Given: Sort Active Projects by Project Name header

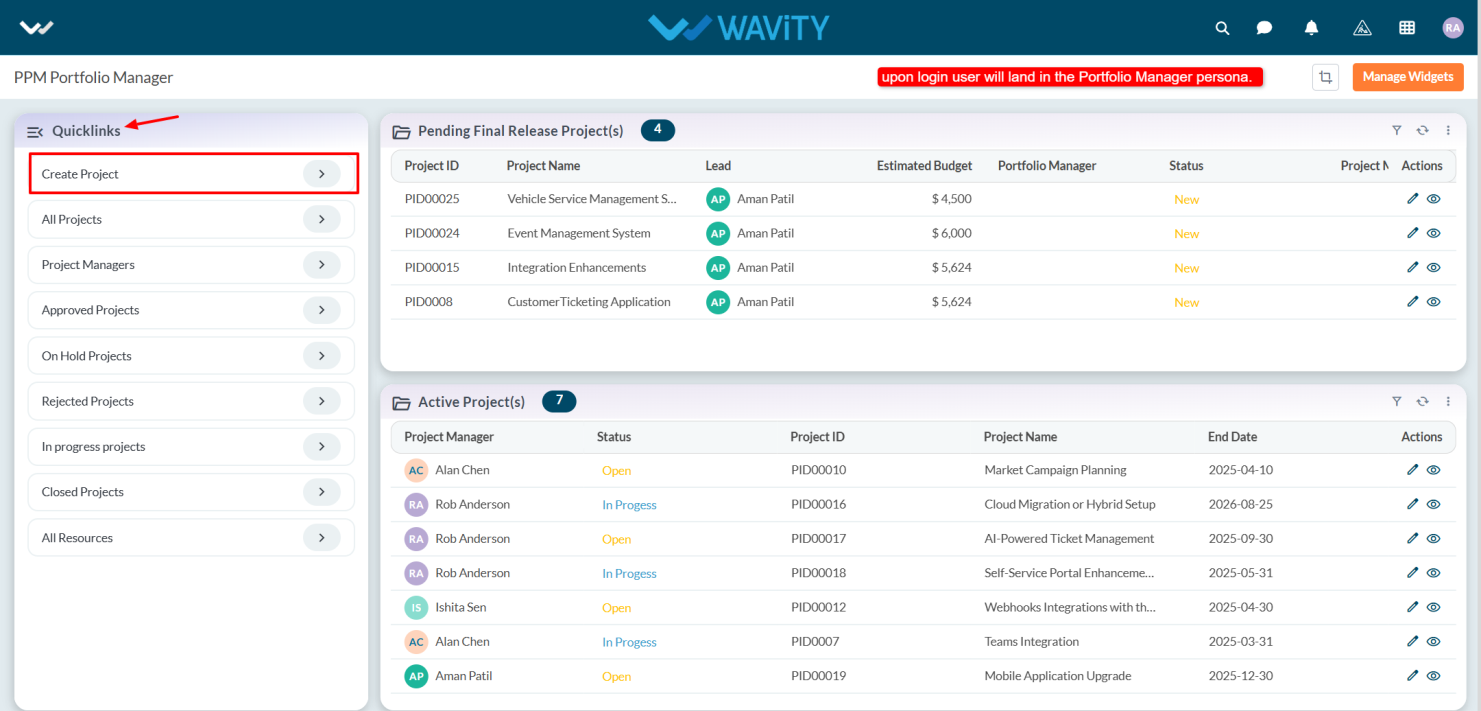Looking at the screenshot, I should (1020, 437).
